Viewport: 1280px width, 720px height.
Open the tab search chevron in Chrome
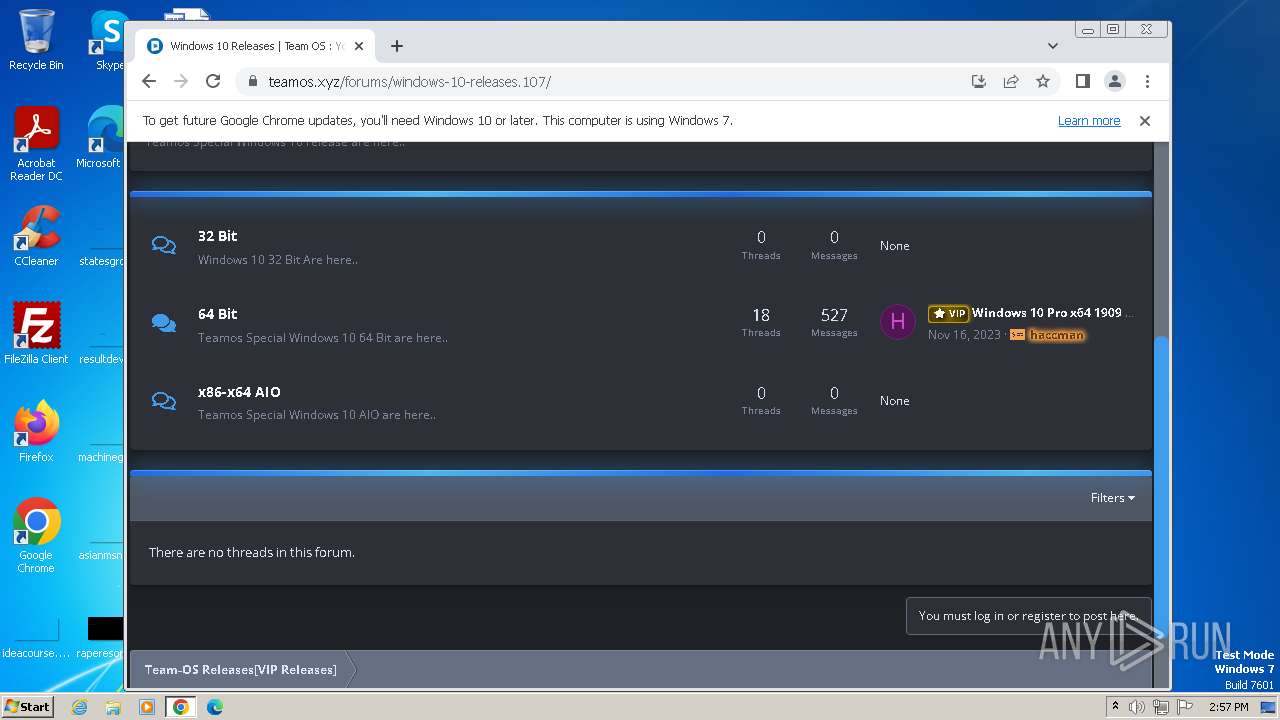point(1053,46)
